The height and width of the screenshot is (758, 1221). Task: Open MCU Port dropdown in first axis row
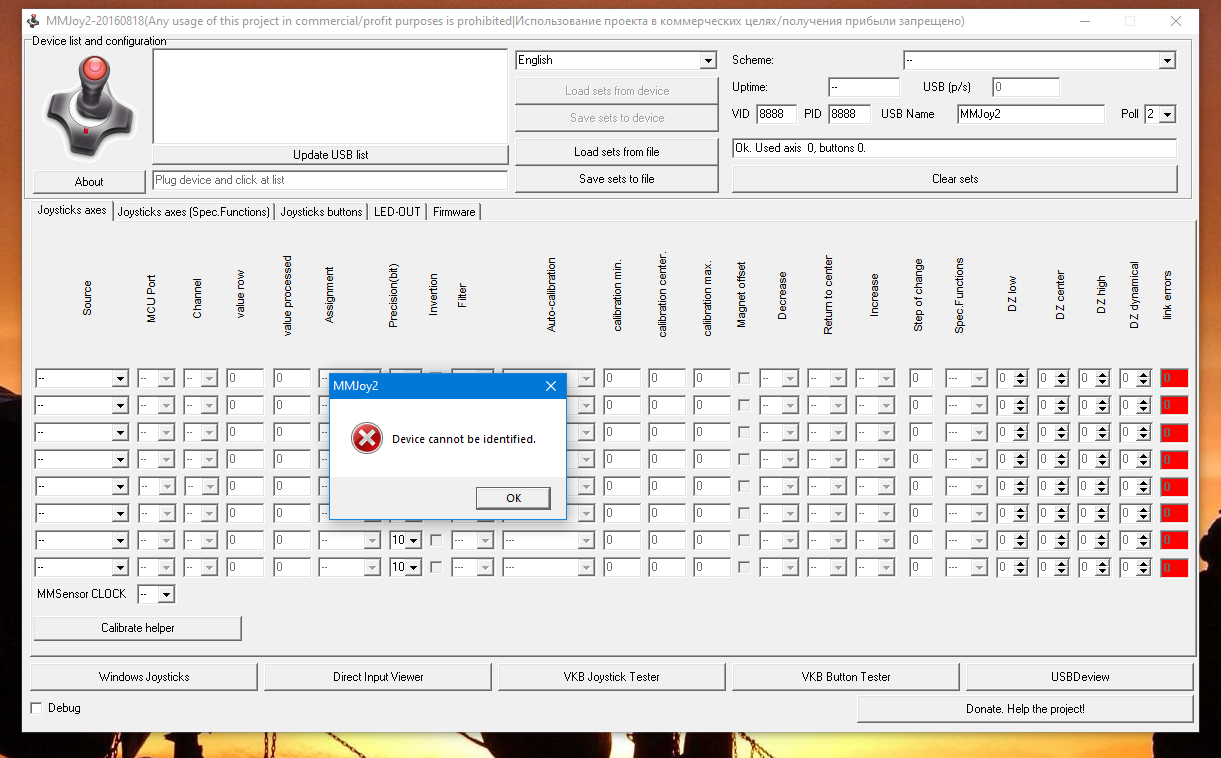coord(157,379)
